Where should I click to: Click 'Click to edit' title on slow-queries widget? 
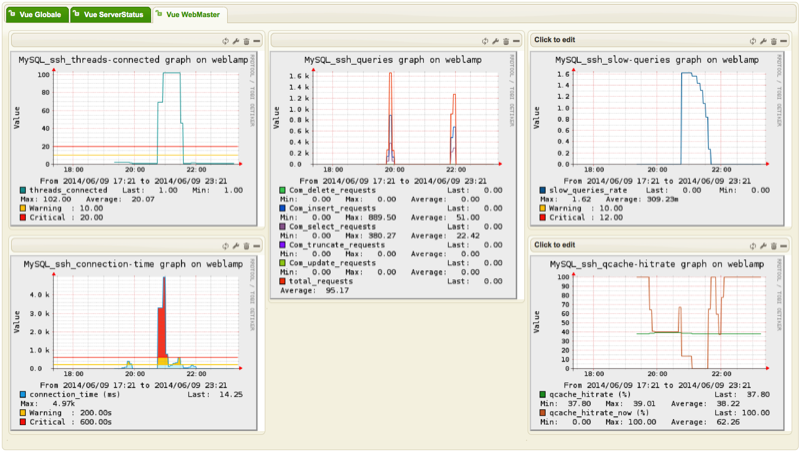555,40
